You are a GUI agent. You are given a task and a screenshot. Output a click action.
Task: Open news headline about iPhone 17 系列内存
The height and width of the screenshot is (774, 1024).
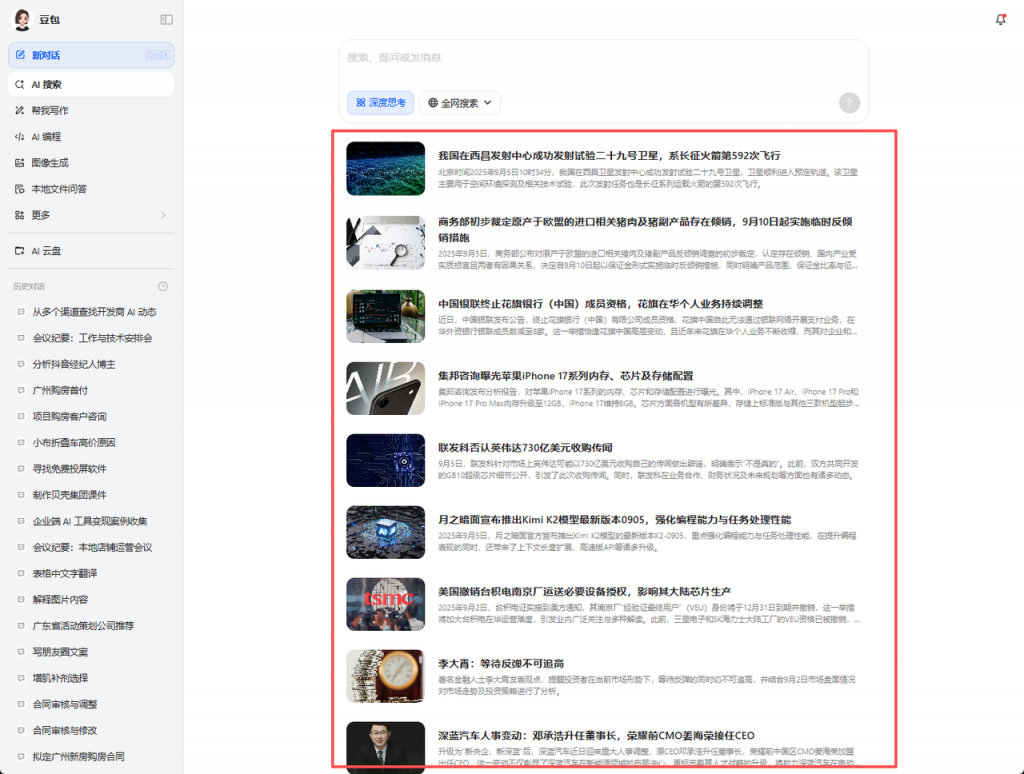point(566,376)
